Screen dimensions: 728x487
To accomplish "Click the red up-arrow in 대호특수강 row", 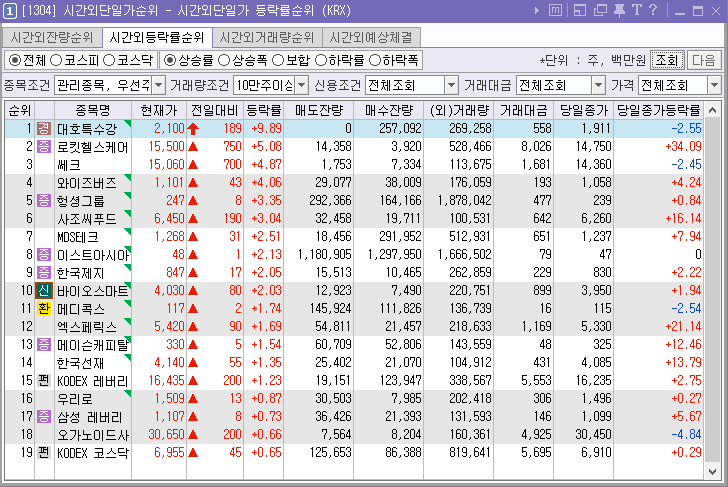I will pyautogui.click(x=193, y=129).
